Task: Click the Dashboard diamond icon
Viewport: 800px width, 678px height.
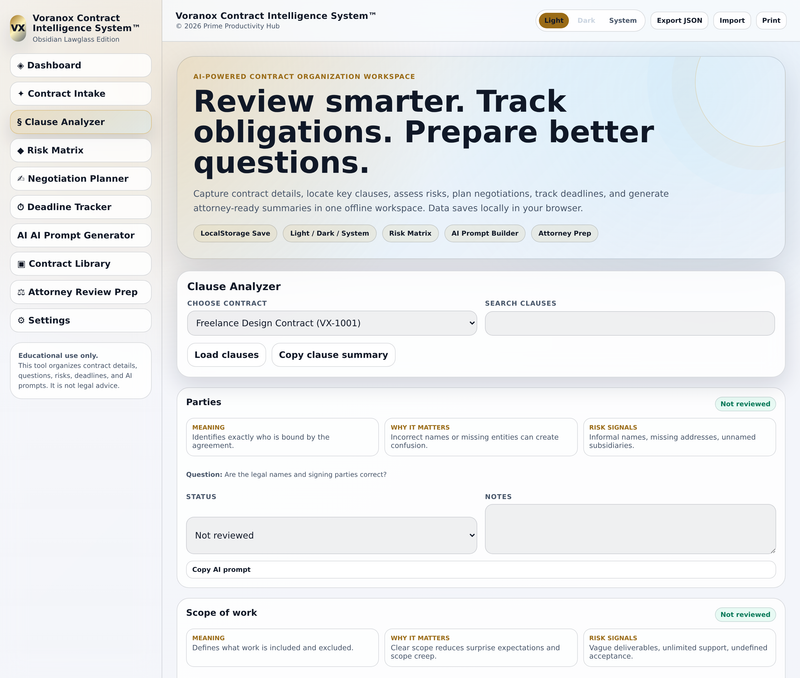Action: (20, 66)
